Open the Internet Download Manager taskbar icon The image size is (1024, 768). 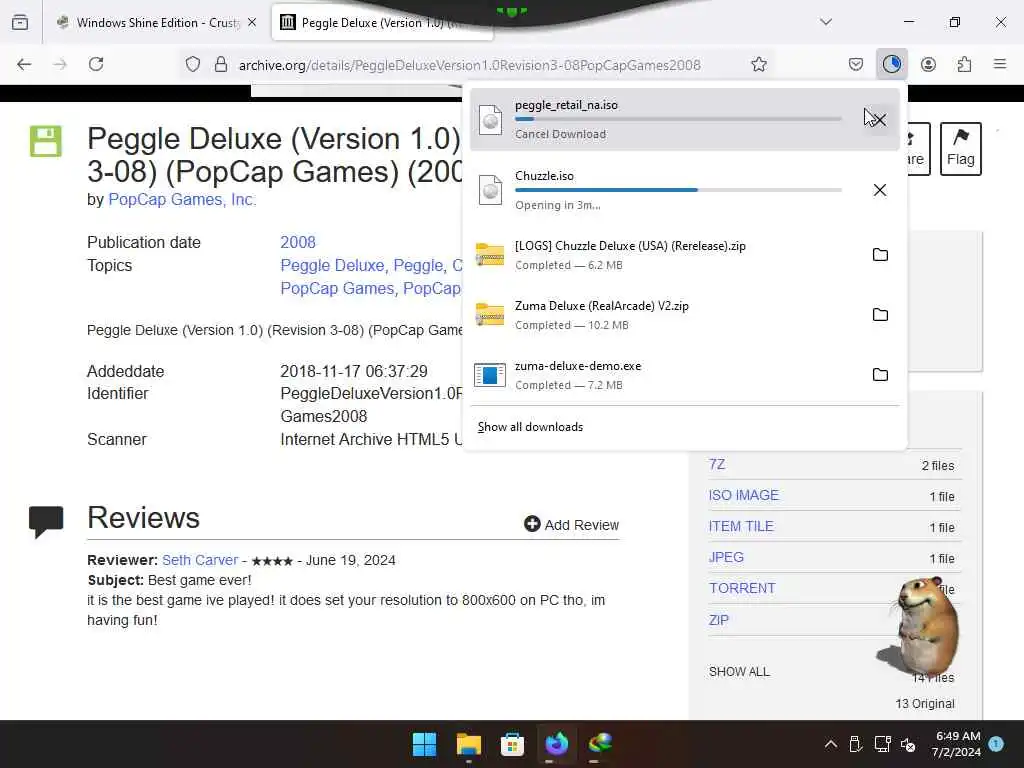(x=600, y=744)
